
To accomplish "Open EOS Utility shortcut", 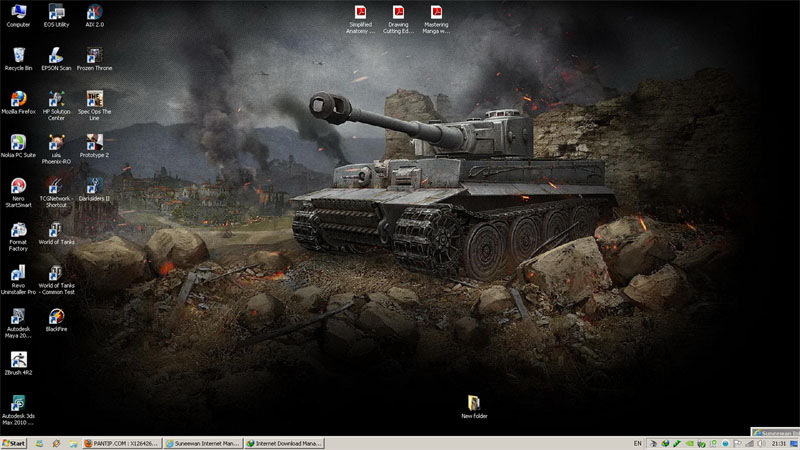I will point(56,15).
